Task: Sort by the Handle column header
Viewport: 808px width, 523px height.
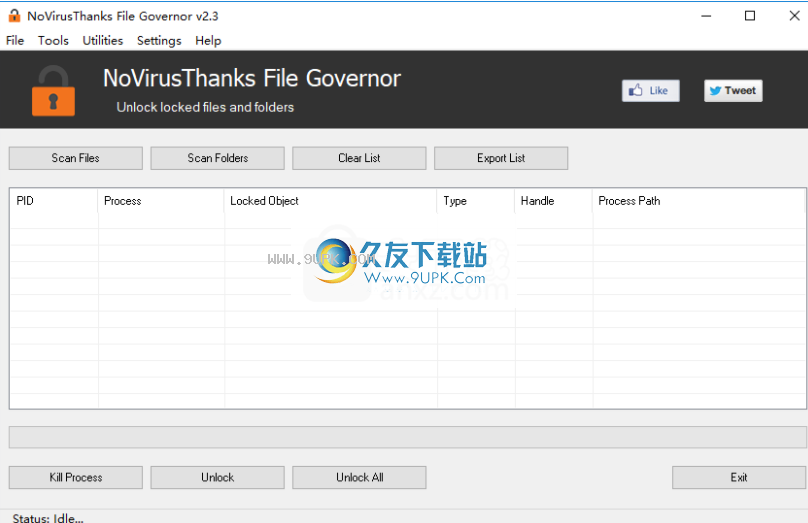Action: point(553,201)
